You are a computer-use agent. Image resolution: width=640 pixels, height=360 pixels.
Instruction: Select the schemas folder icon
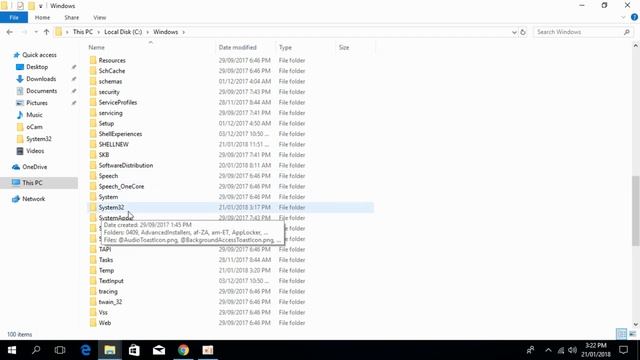pos(93,81)
